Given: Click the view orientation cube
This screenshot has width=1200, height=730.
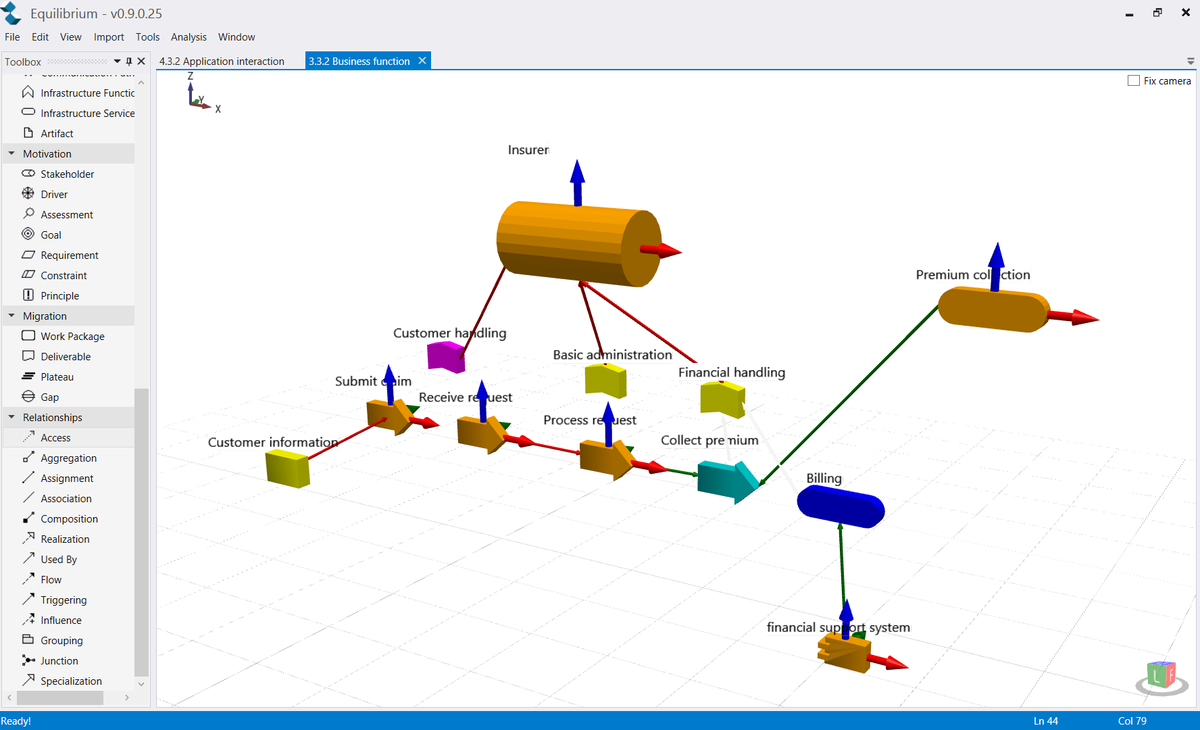Looking at the screenshot, I should (x=1159, y=675).
